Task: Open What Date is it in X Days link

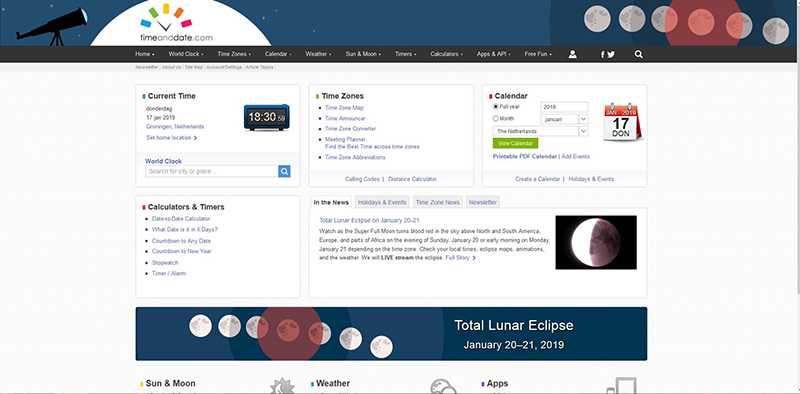Action: point(185,230)
